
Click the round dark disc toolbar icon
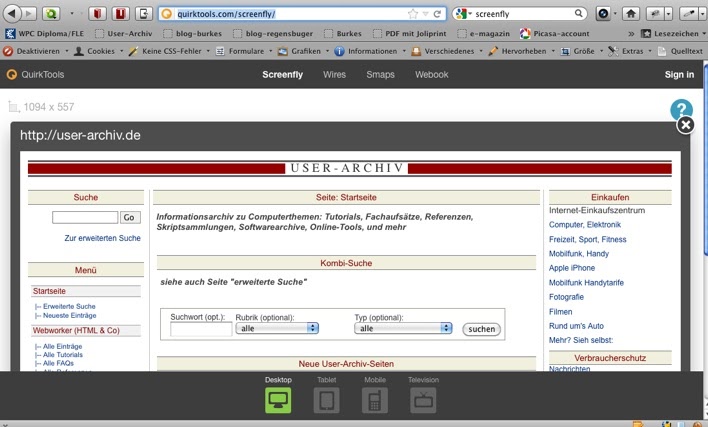(603, 14)
